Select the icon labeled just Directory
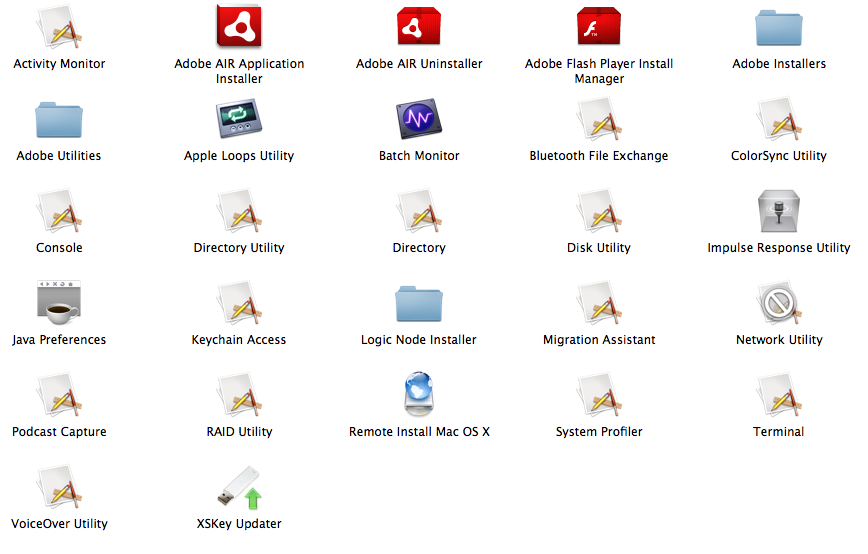868x554 pixels. tap(419, 210)
